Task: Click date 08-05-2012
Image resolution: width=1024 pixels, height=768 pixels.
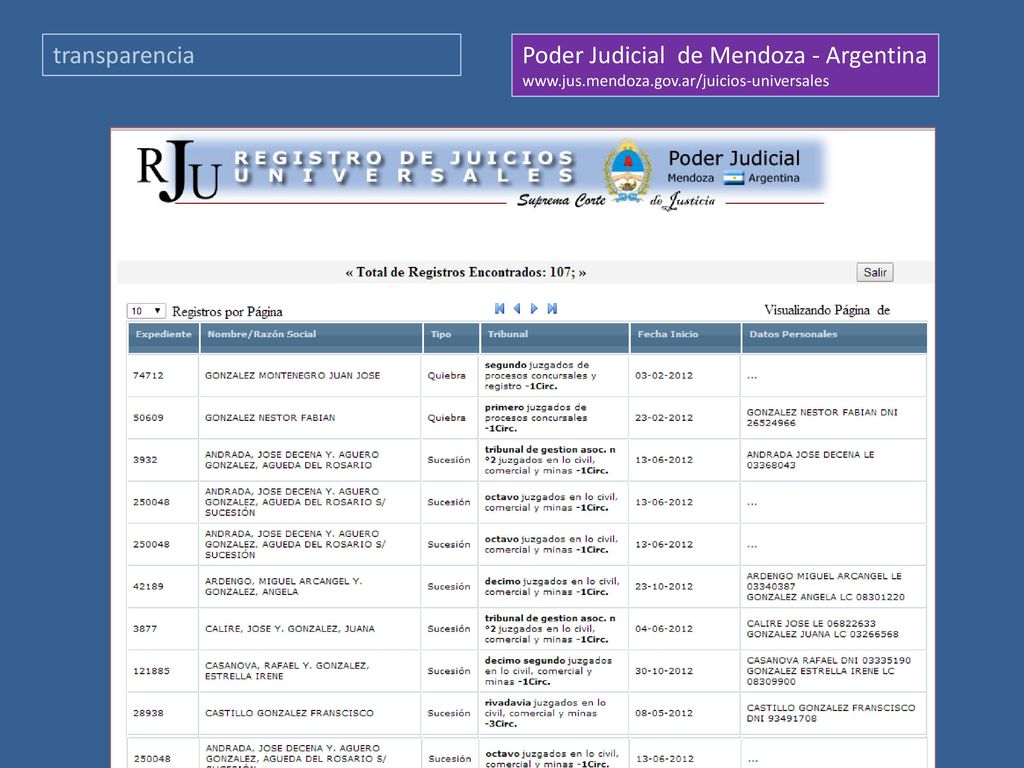Action: 664,713
